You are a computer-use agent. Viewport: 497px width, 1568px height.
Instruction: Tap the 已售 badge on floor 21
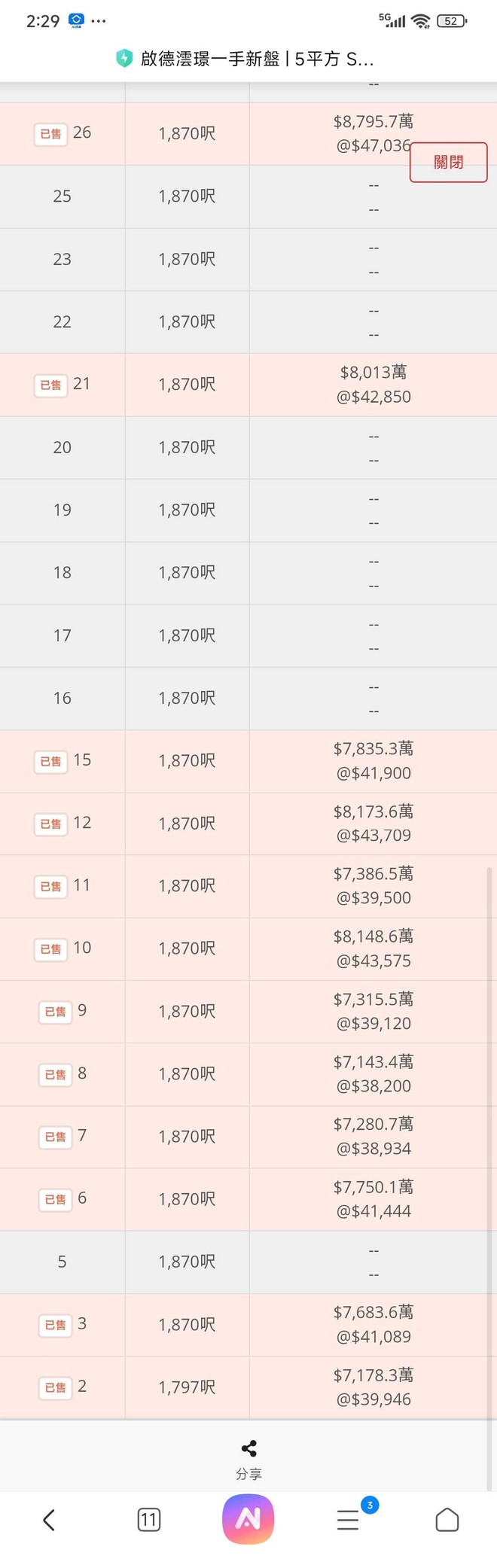[50, 385]
